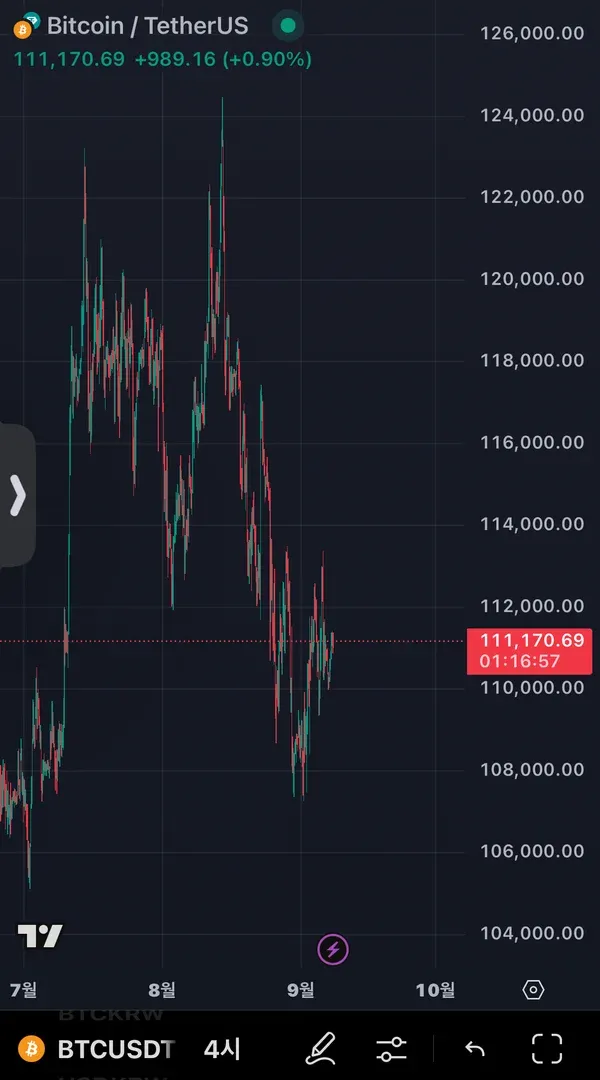This screenshot has width=600, height=1080.
Task: Tap the green market status dot
Action: 288,25
